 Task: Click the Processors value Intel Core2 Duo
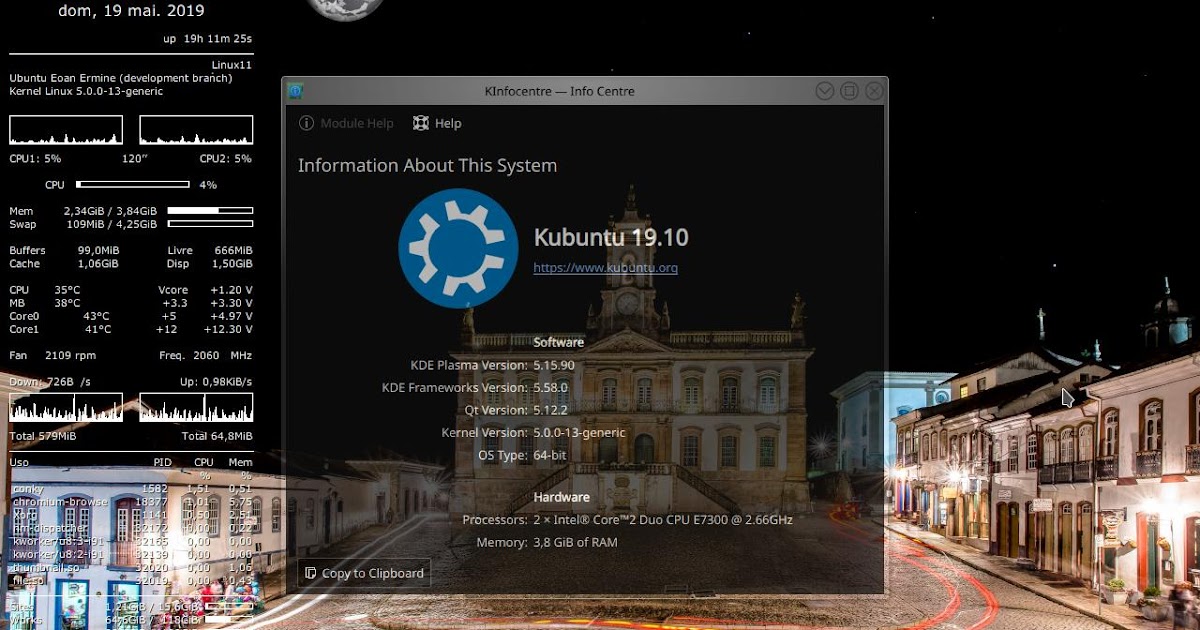click(x=663, y=520)
